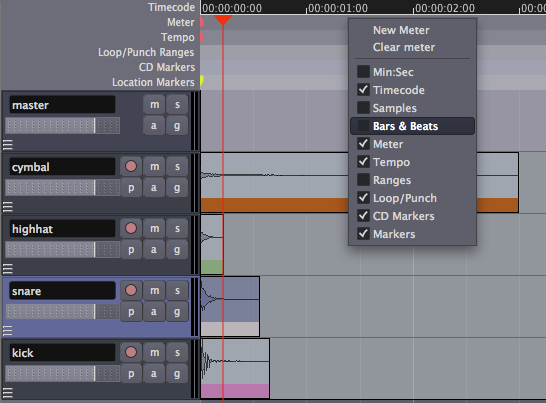Open snare route group button
The height and width of the screenshot is (403, 546).
177,311
